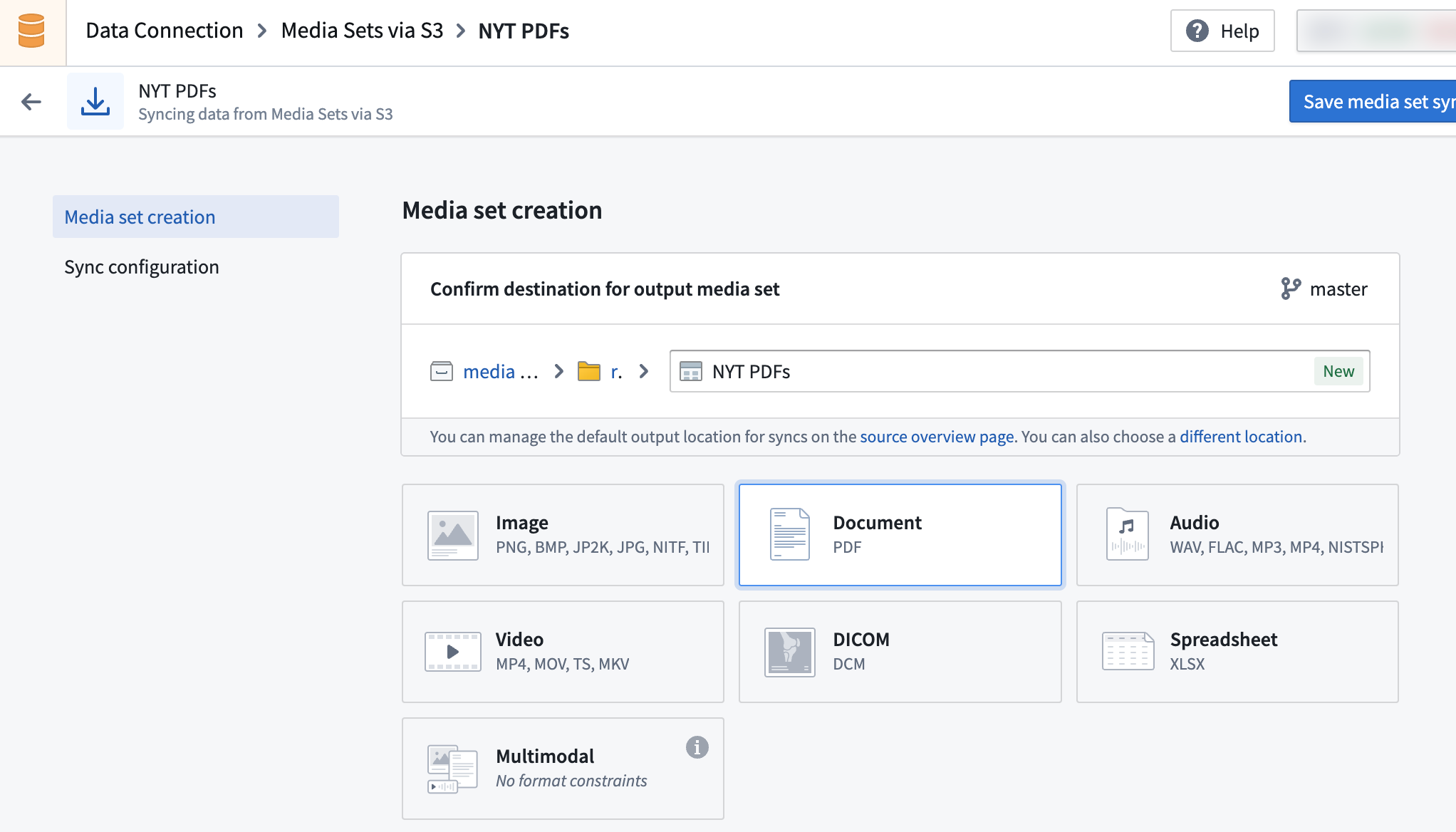Click the Audio music note icon
Screen dimensions: 1456x832
(1127, 534)
